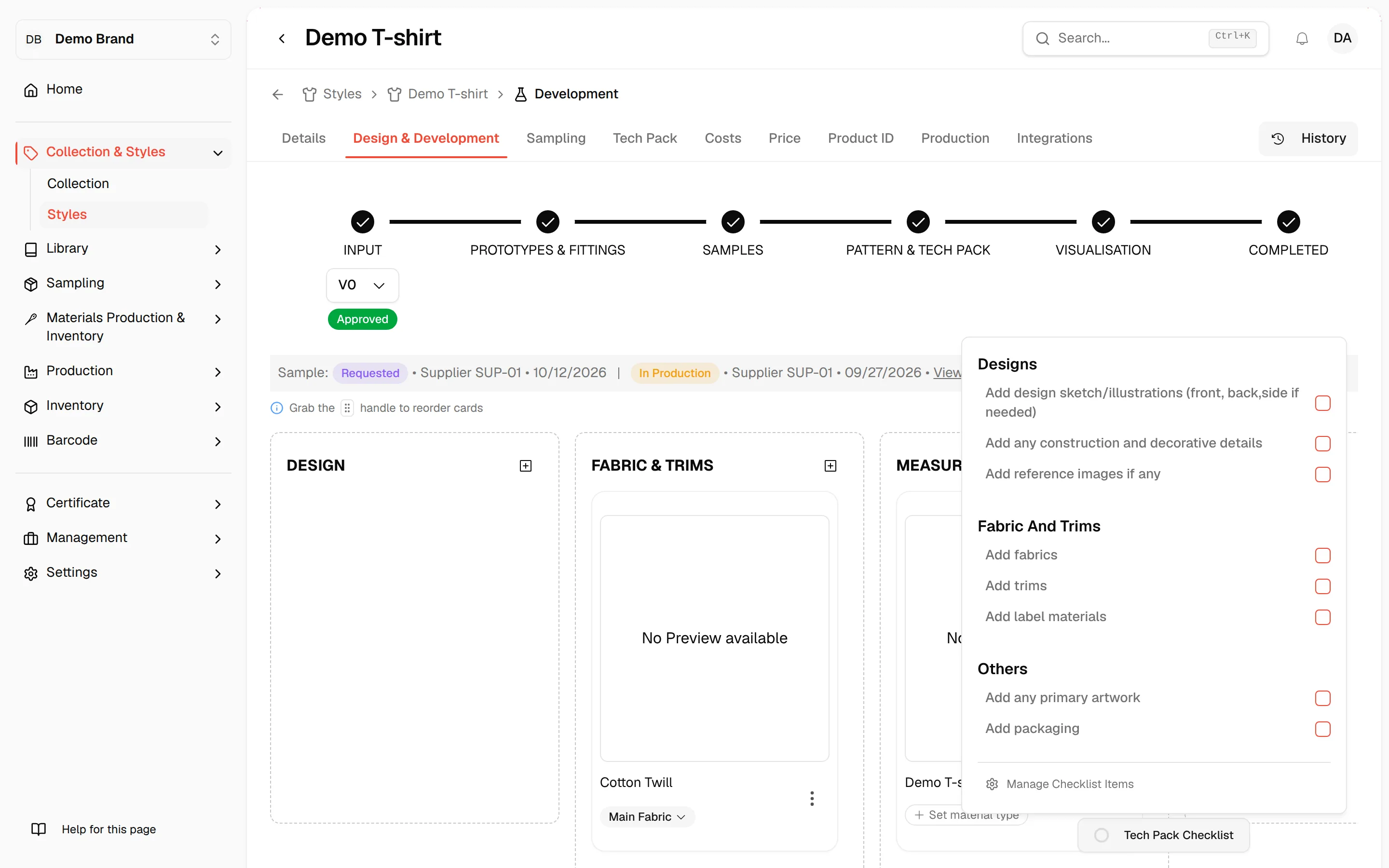Screen dimensions: 1389x868
Task: Click the info icon beside Grab the
Action: click(x=277, y=407)
